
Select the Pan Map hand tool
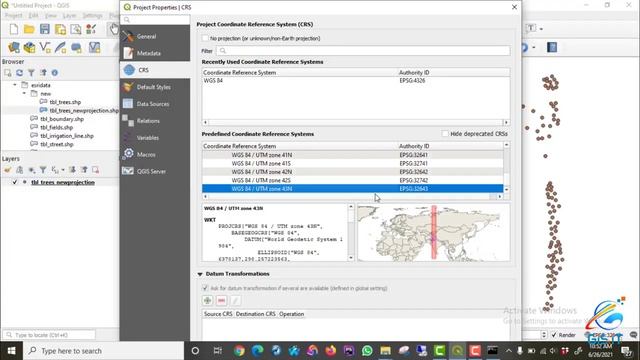(113, 29)
